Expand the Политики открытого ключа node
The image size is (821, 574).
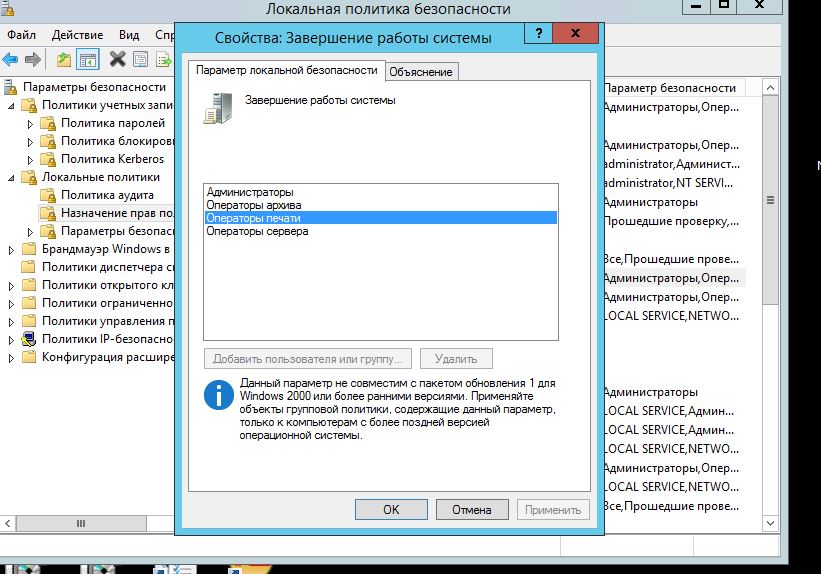[x=11, y=286]
